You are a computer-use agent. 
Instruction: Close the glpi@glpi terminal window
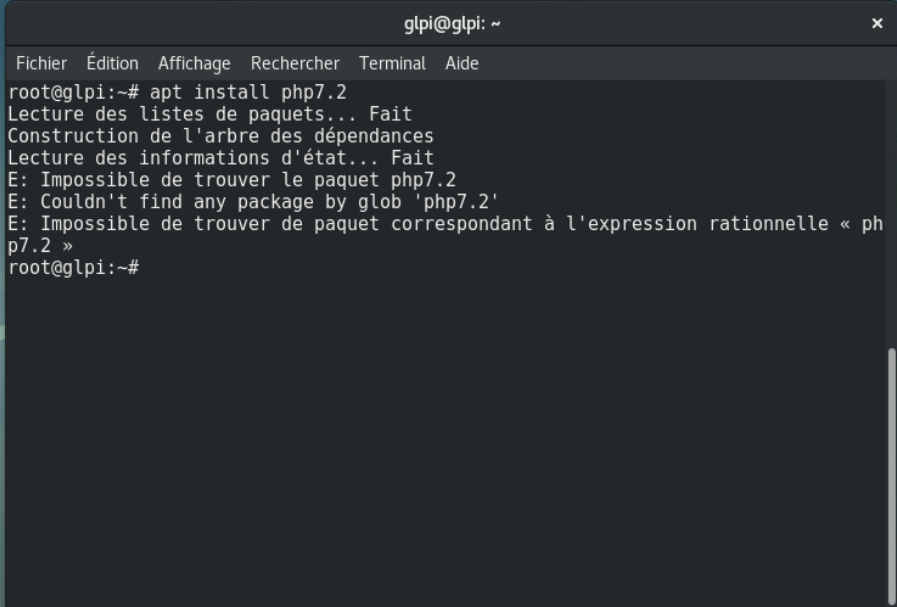click(877, 24)
